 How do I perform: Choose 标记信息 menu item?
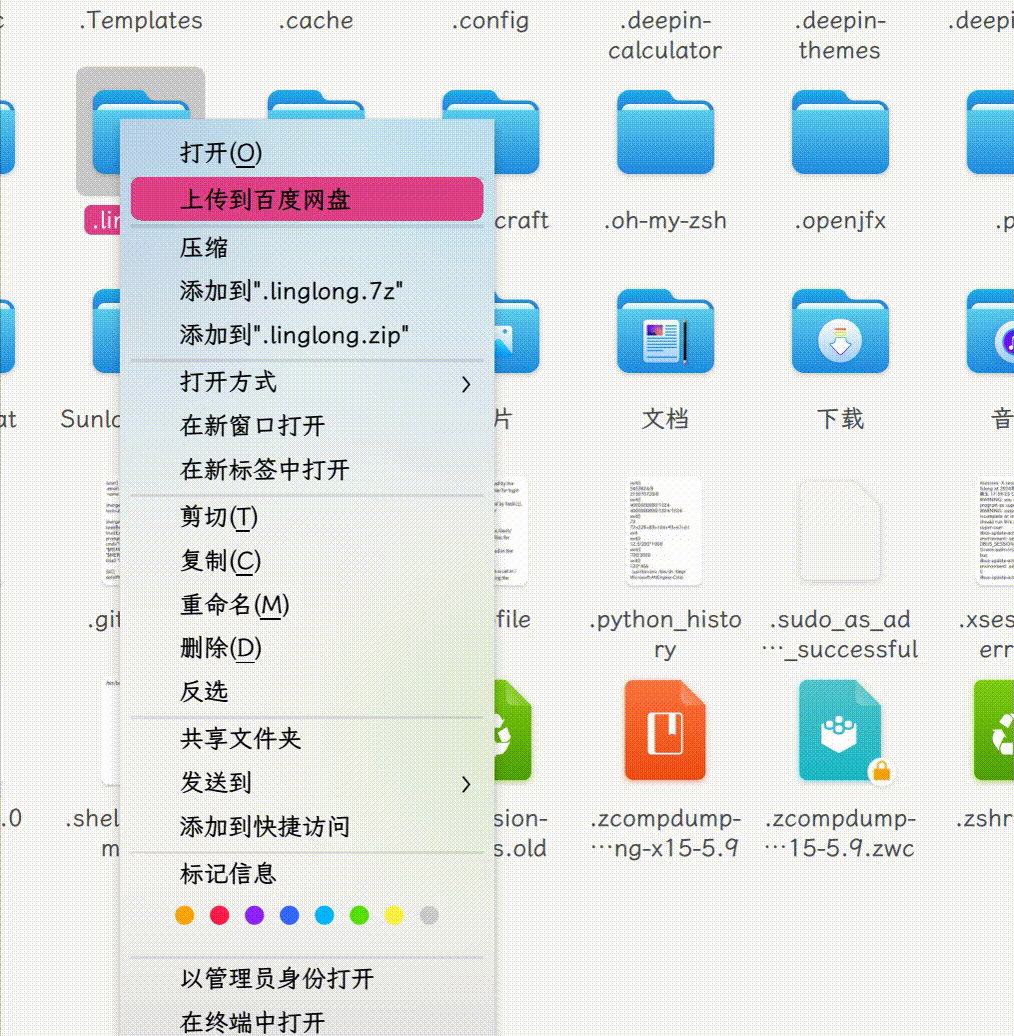click(x=307, y=873)
